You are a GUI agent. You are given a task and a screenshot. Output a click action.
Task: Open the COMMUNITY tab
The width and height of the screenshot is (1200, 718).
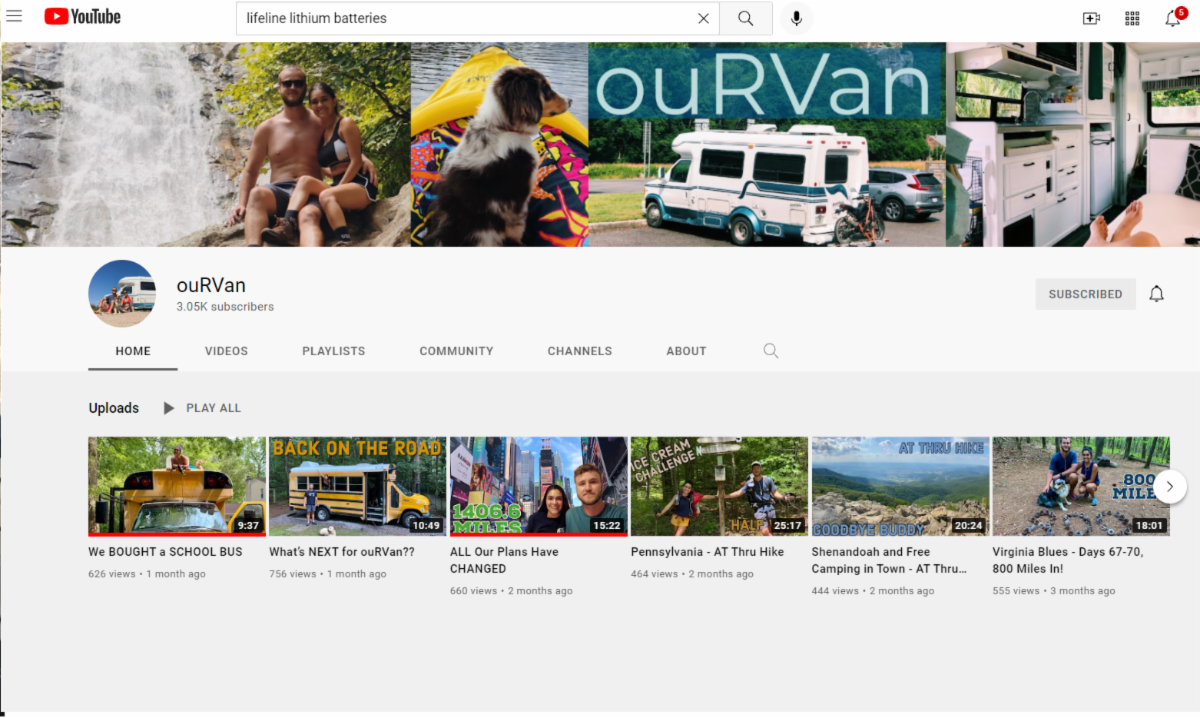[456, 351]
